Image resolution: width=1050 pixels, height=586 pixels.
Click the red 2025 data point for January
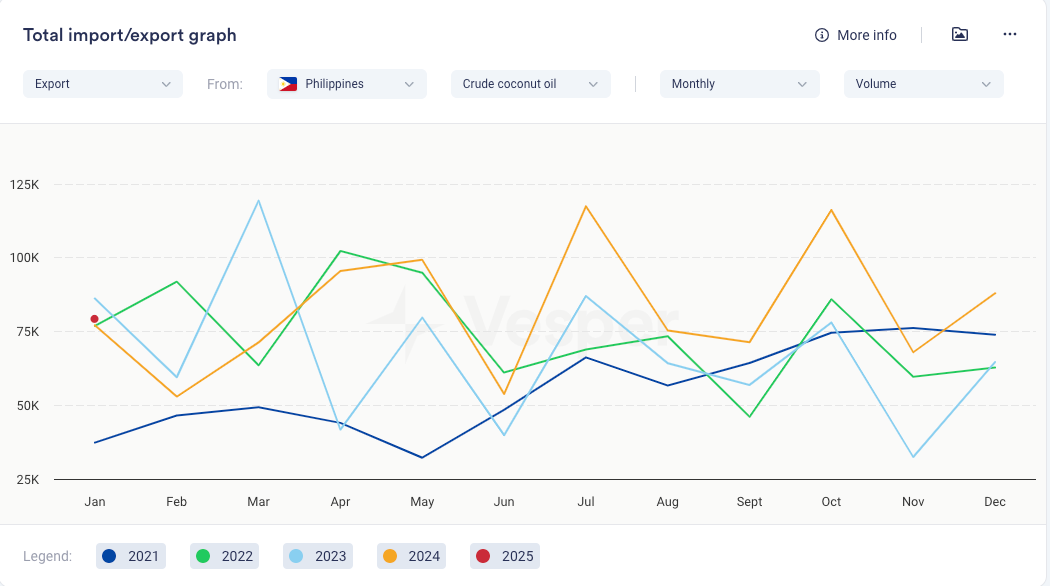point(94,319)
